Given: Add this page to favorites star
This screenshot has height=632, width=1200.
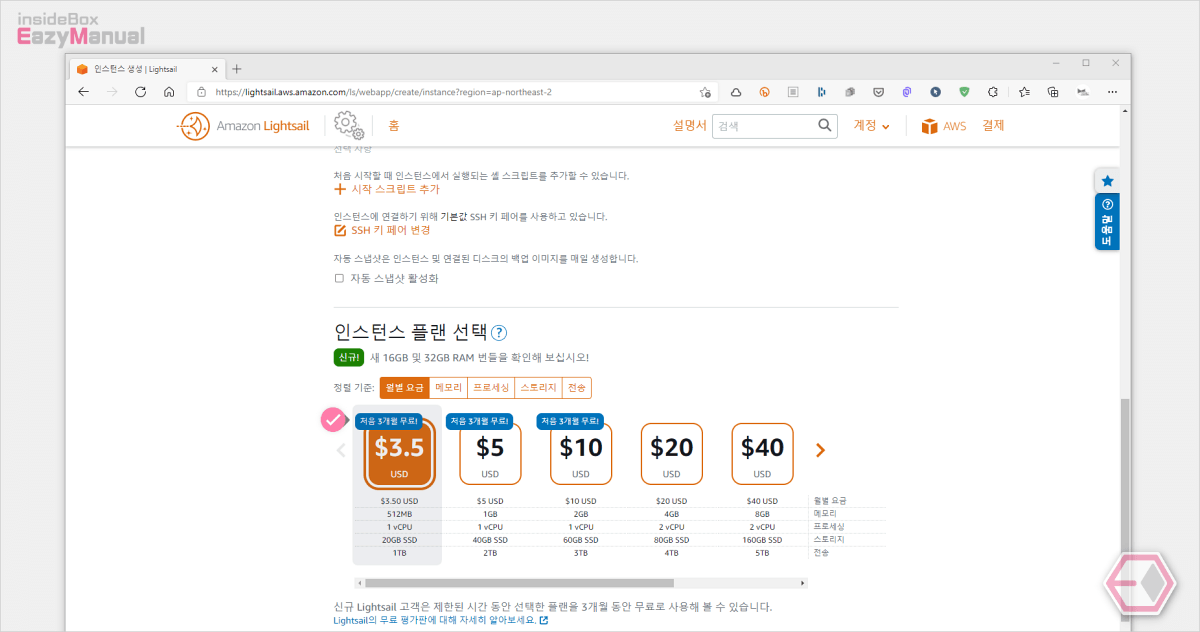Looking at the screenshot, I should coord(706,92).
